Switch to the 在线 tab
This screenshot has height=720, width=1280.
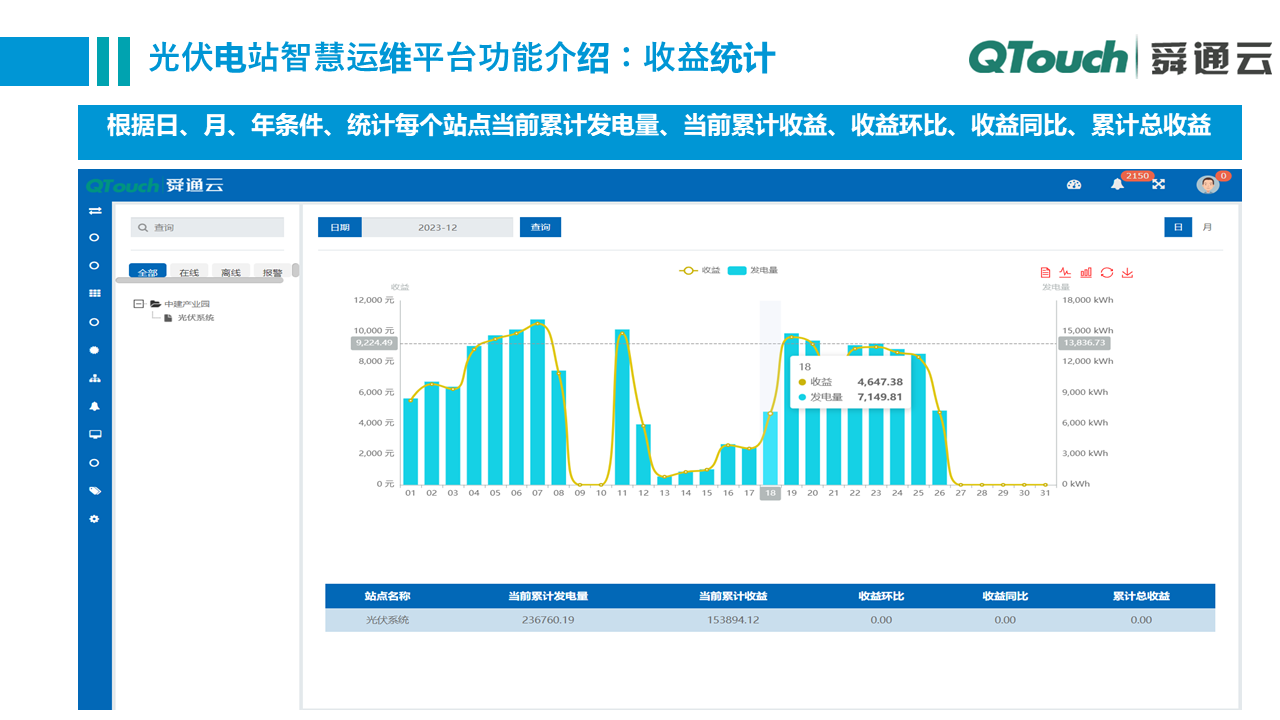[189, 271]
